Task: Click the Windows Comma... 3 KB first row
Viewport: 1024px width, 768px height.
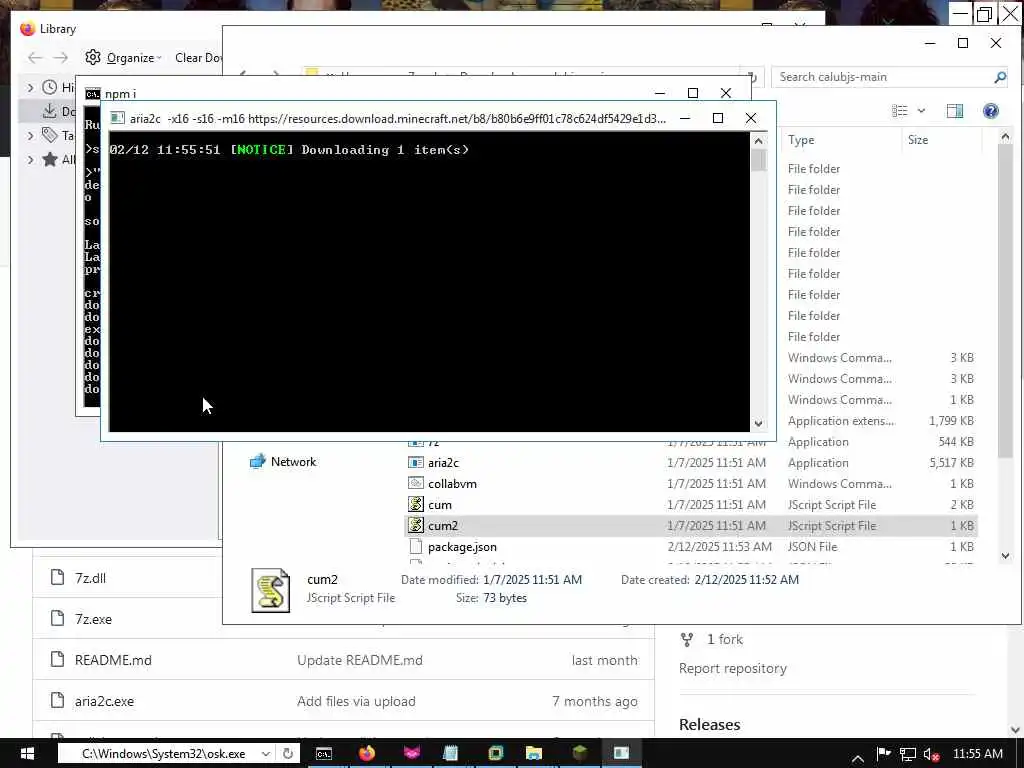Action: tap(881, 357)
